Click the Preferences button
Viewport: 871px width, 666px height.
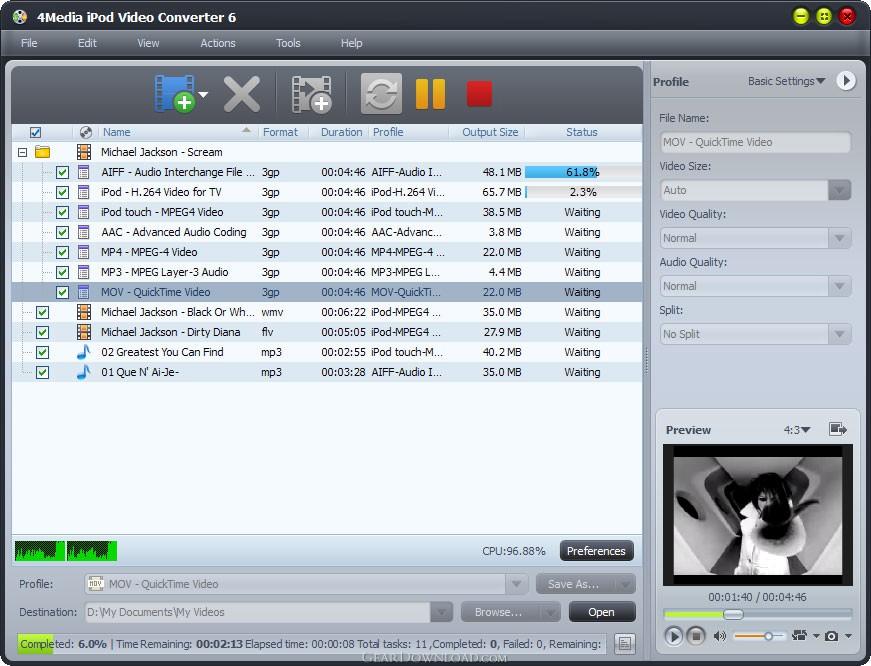[x=596, y=550]
